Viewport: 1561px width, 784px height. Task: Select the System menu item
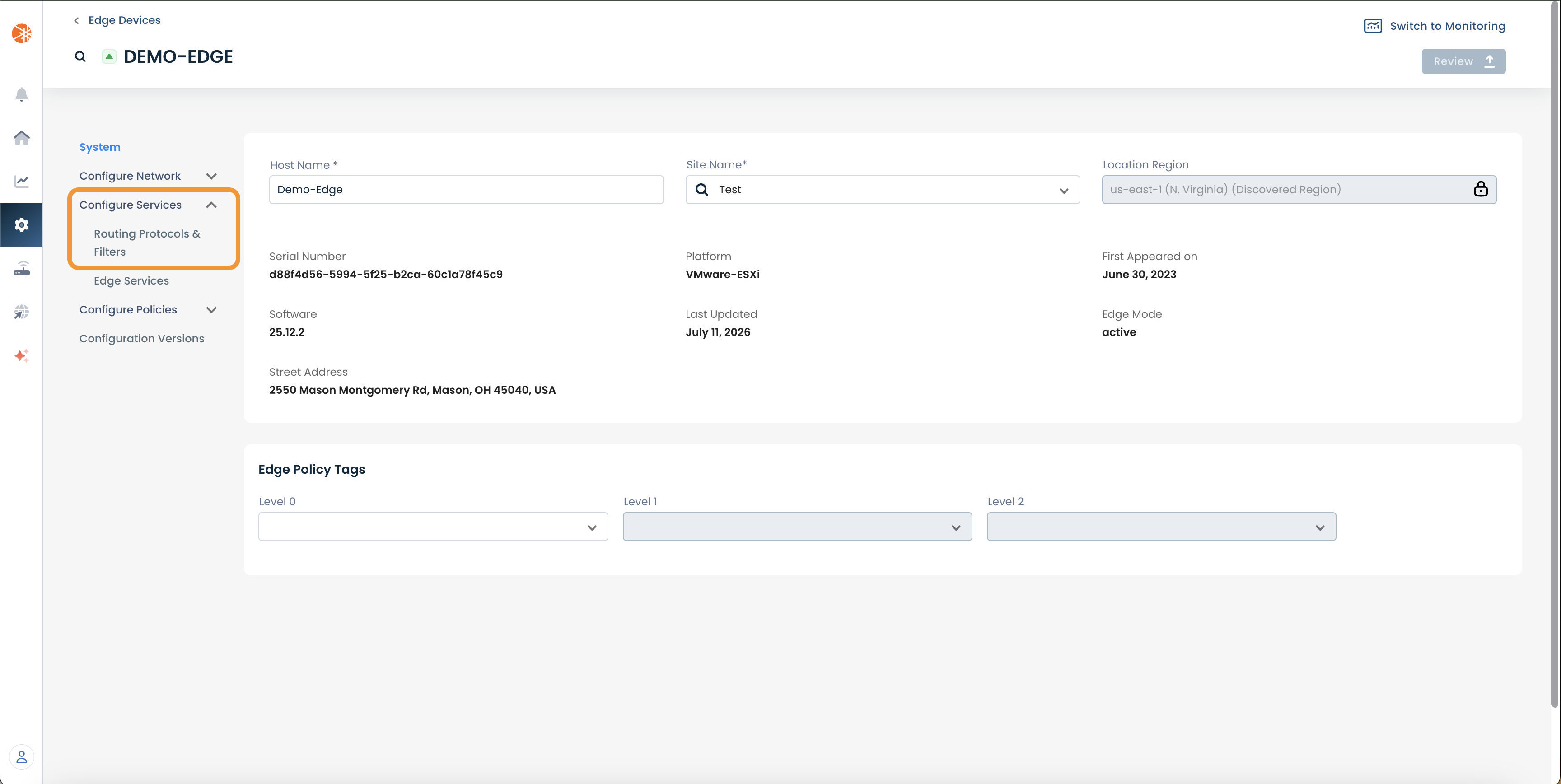point(100,147)
